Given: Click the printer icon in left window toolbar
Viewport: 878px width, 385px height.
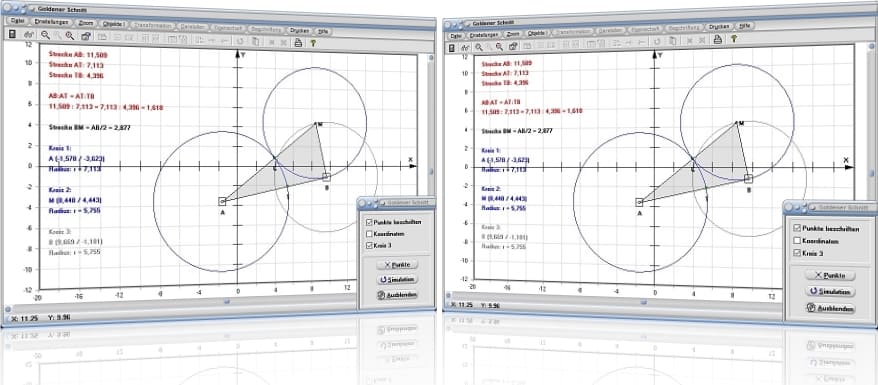Looking at the screenshot, I should tap(298, 42).
